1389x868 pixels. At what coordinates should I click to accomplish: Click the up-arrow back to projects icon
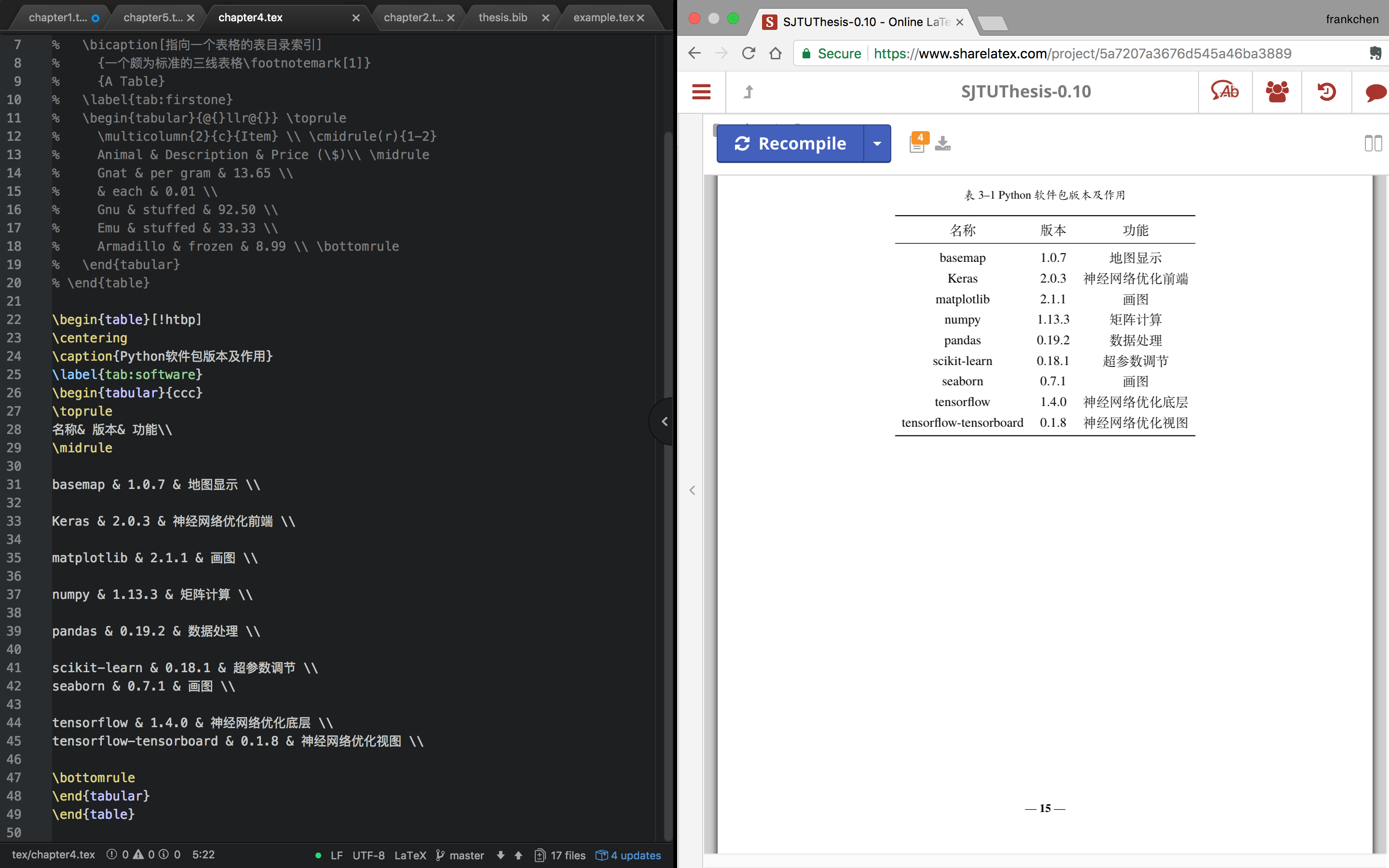coord(749,92)
